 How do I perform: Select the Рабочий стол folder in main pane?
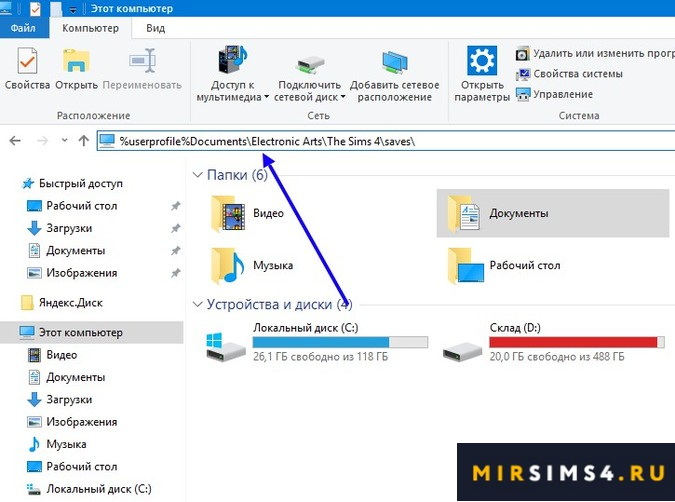coord(504,266)
